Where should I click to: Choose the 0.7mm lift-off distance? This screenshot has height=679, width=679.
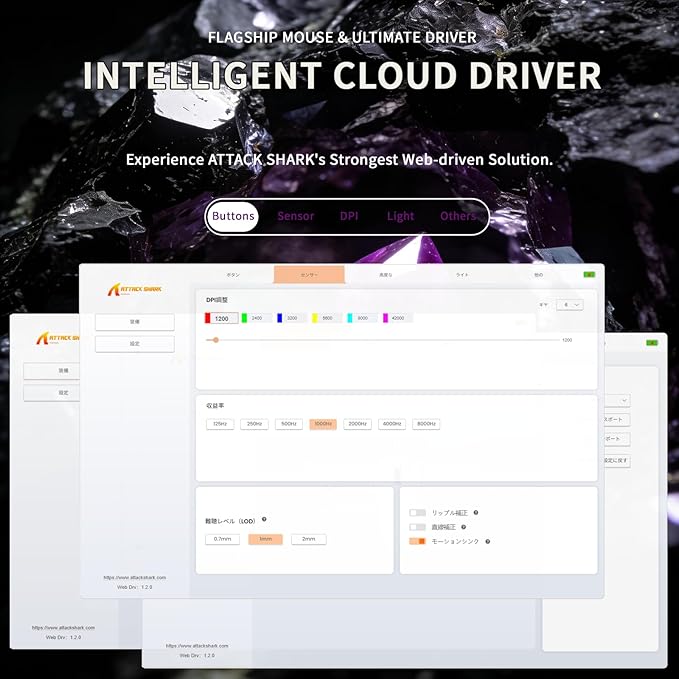222,539
